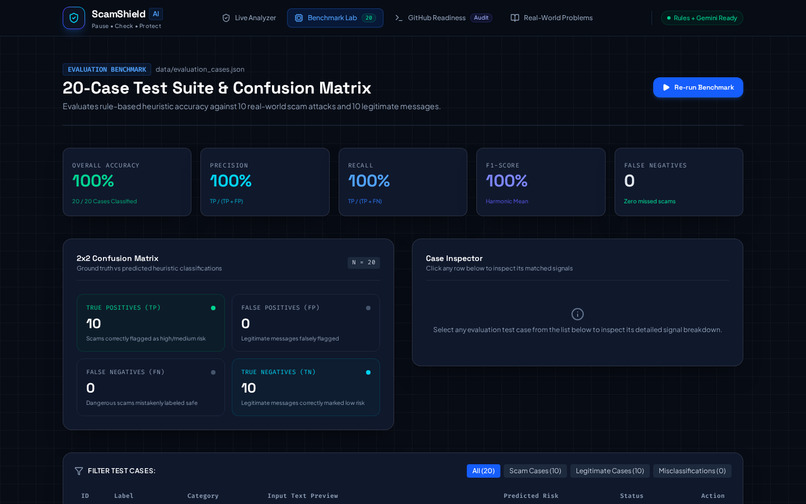The width and height of the screenshot is (806, 504).
Task: Click the Audit badge on GitHub Readiness
Action: pos(481,18)
